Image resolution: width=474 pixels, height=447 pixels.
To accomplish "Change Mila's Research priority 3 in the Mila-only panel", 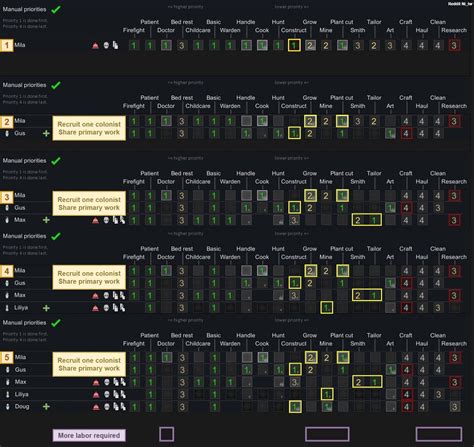I will pos(454,45).
